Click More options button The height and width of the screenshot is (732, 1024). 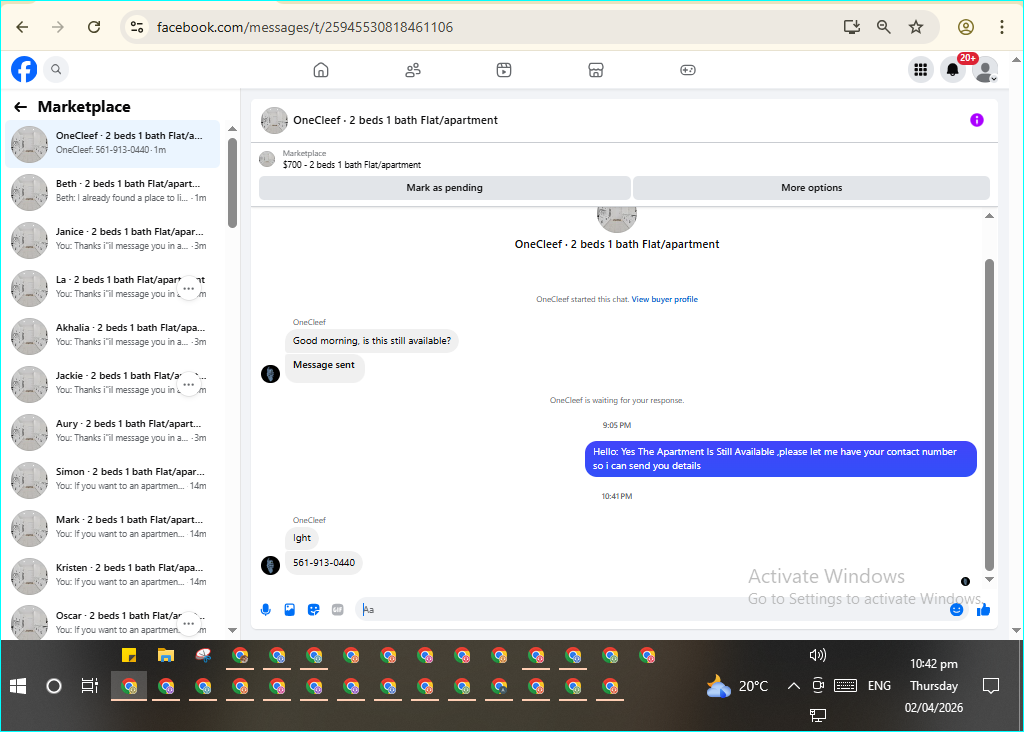click(x=811, y=187)
